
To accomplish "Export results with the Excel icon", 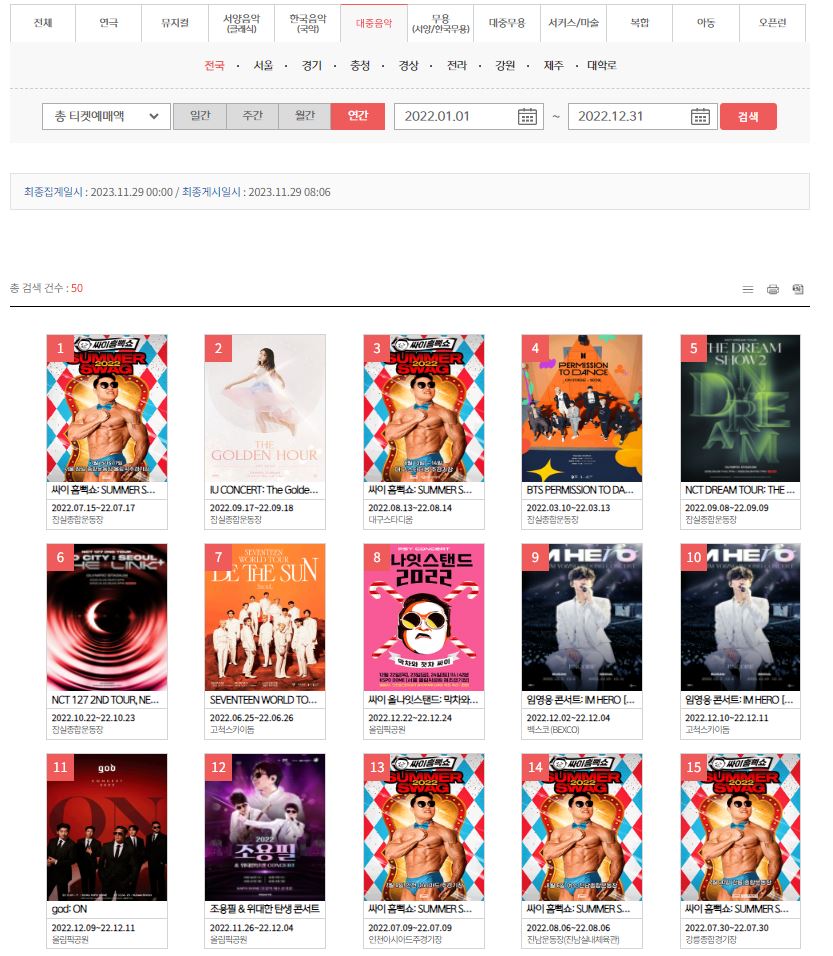I will coord(798,289).
